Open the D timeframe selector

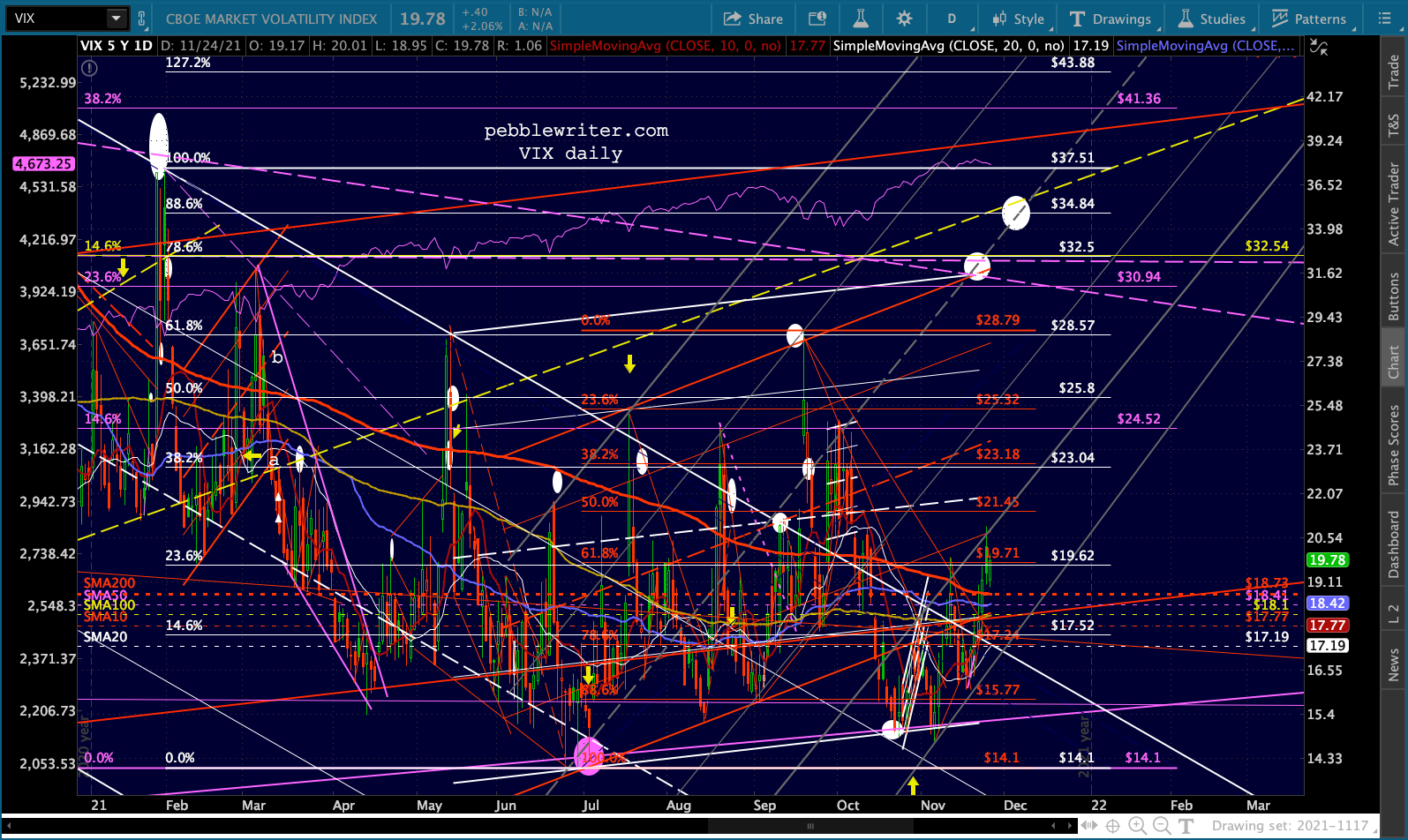[953, 19]
